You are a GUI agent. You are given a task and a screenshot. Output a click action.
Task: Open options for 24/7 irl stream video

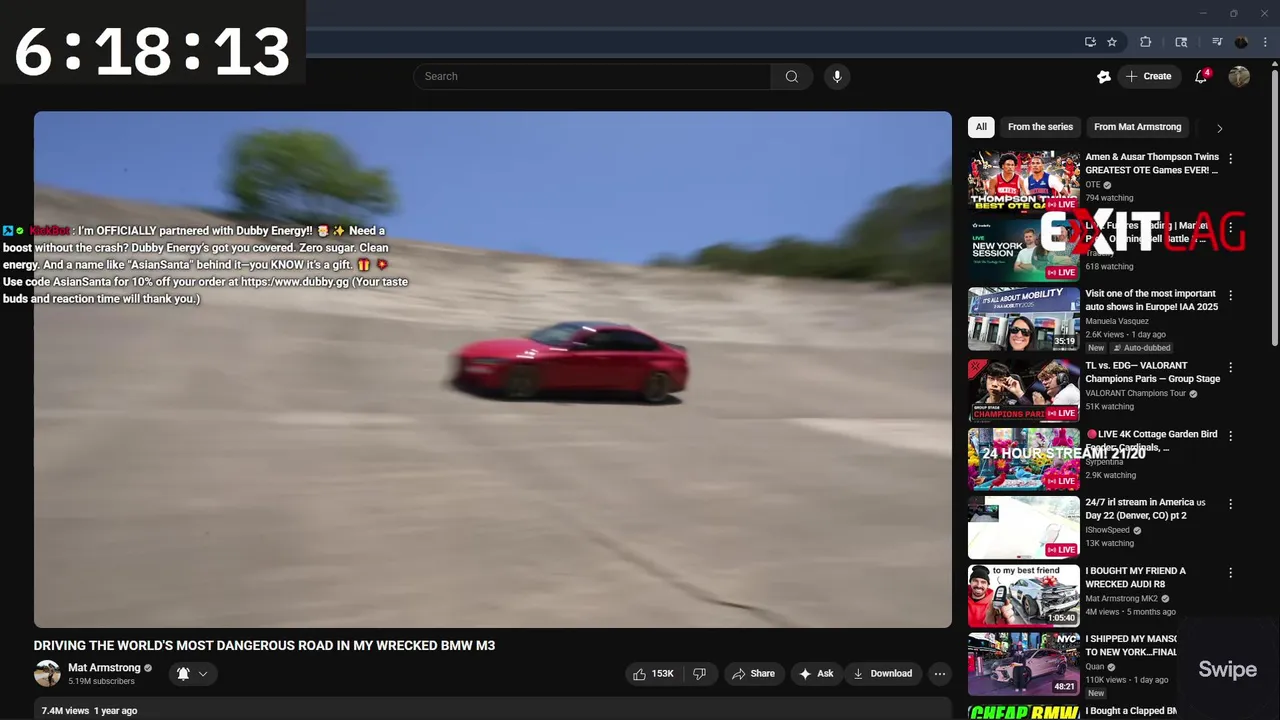point(1230,504)
